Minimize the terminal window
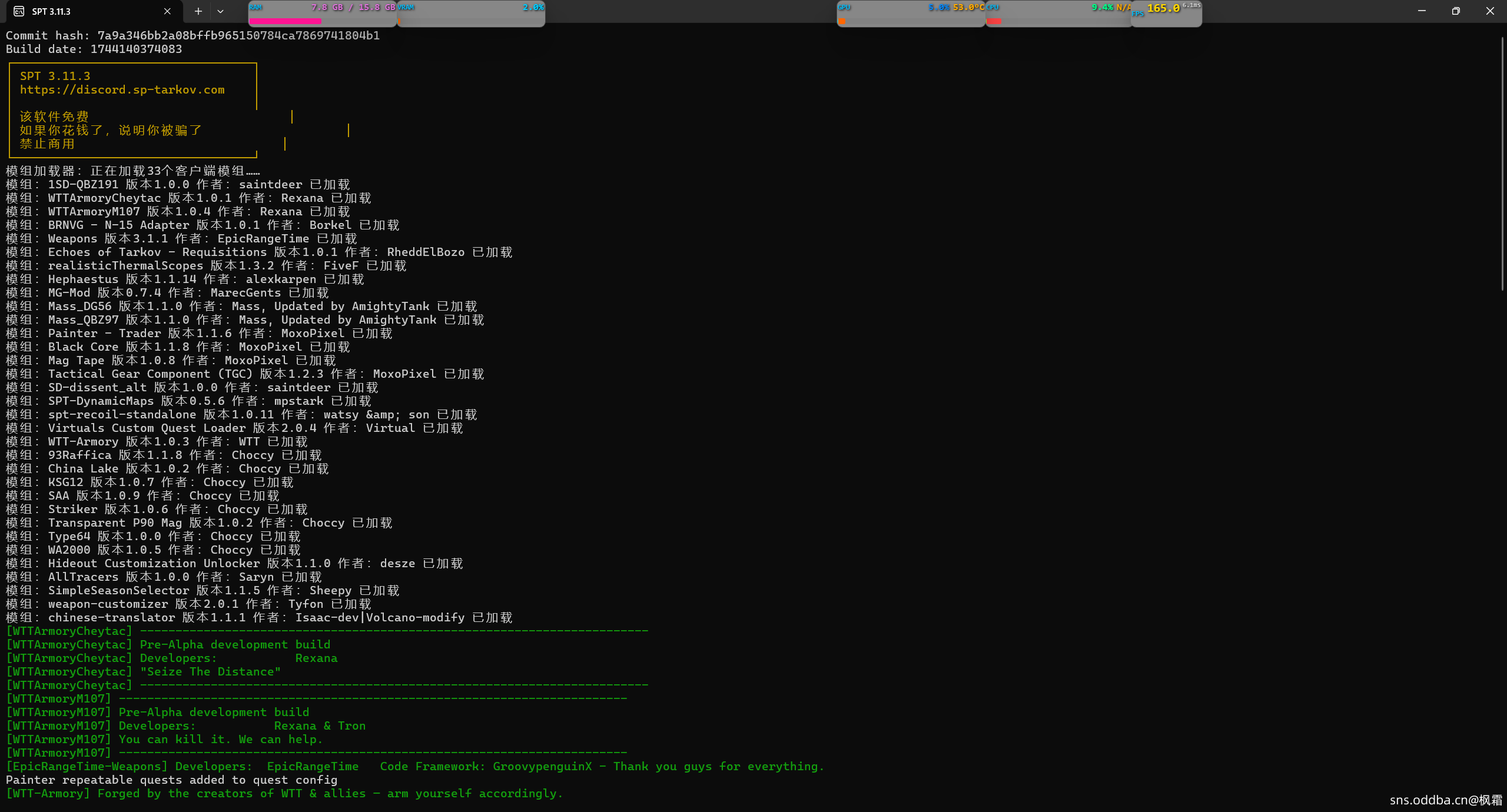This screenshot has width=1507, height=812. coord(1422,11)
